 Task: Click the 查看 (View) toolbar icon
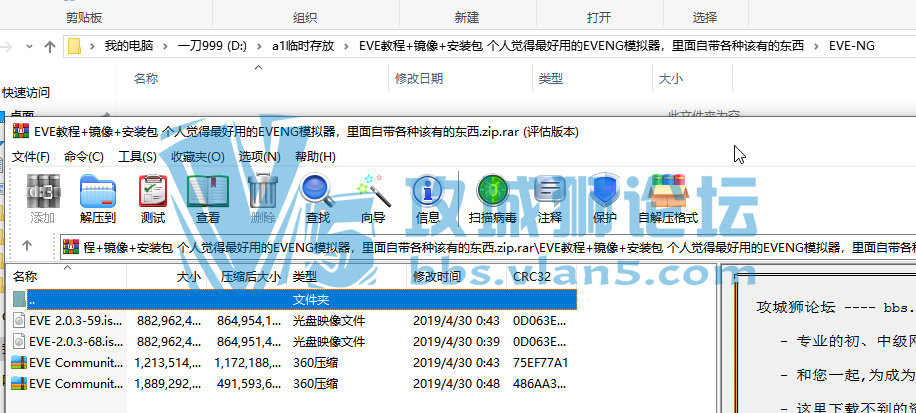coord(207,191)
